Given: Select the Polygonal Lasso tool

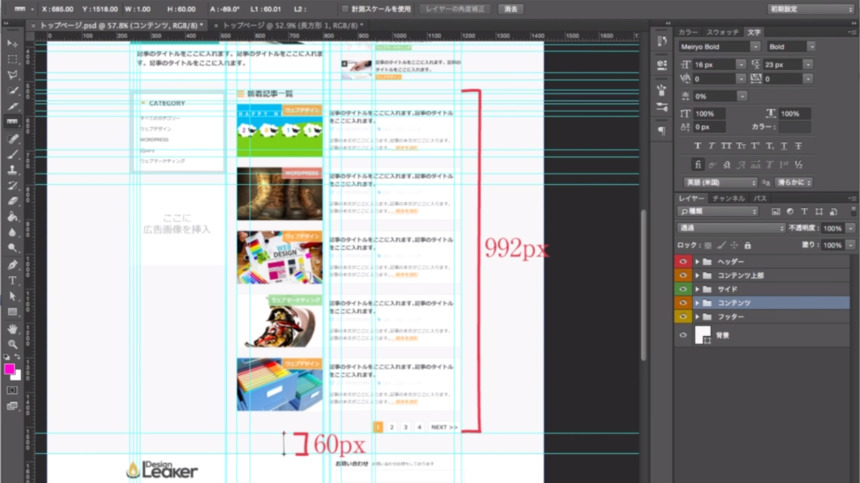Looking at the screenshot, I should point(12,75).
